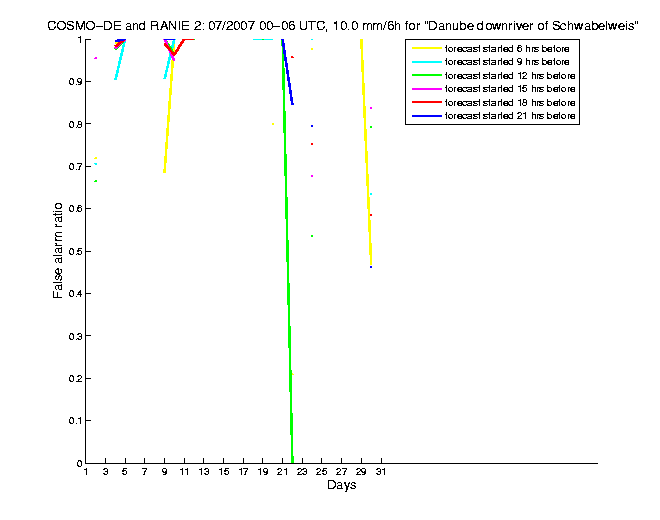Click the chart title mentioning COSMO-DE and RANIE
Viewport: 660px width, 520px height.
pos(343,26)
